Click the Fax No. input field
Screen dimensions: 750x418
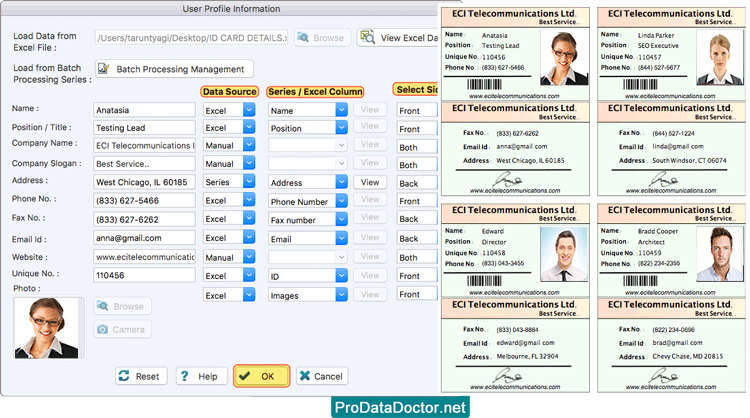(144, 220)
